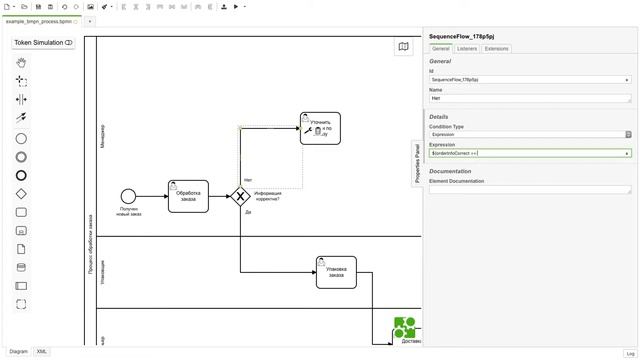Switch to the General properties tab
Screen dimensions: 640x360
coord(441,49)
